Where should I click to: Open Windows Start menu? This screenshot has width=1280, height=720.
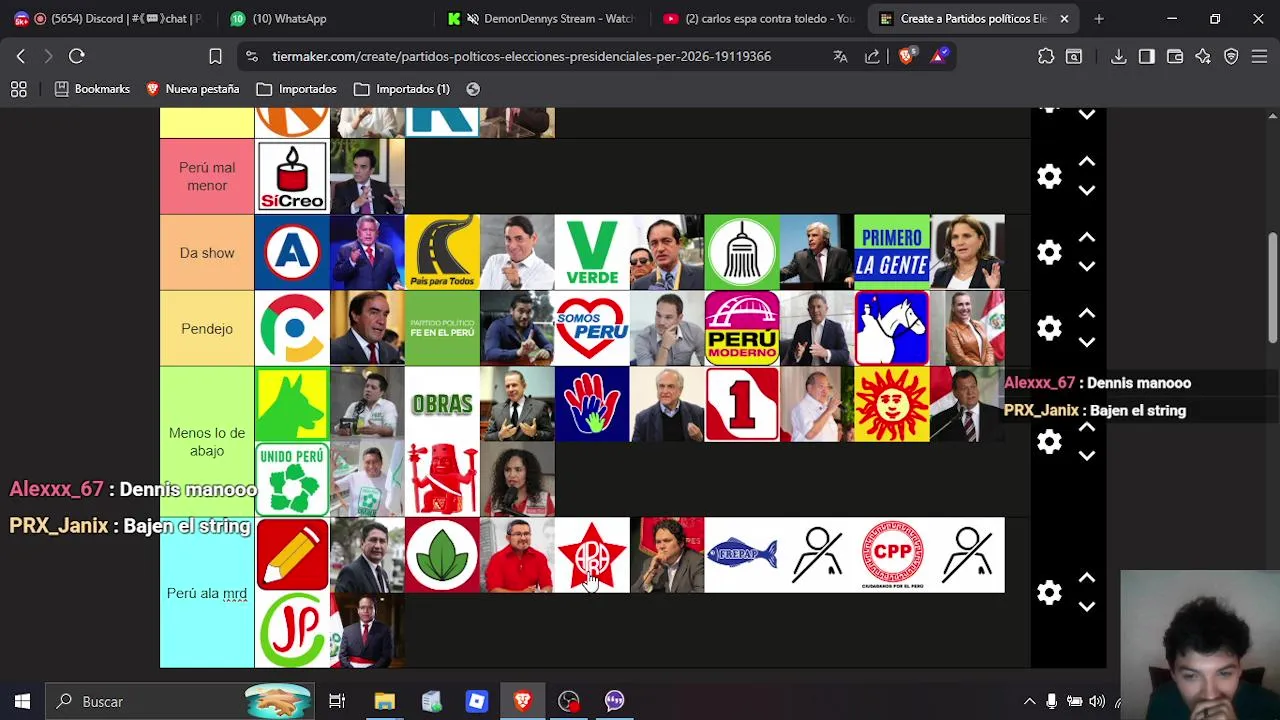click(22, 701)
